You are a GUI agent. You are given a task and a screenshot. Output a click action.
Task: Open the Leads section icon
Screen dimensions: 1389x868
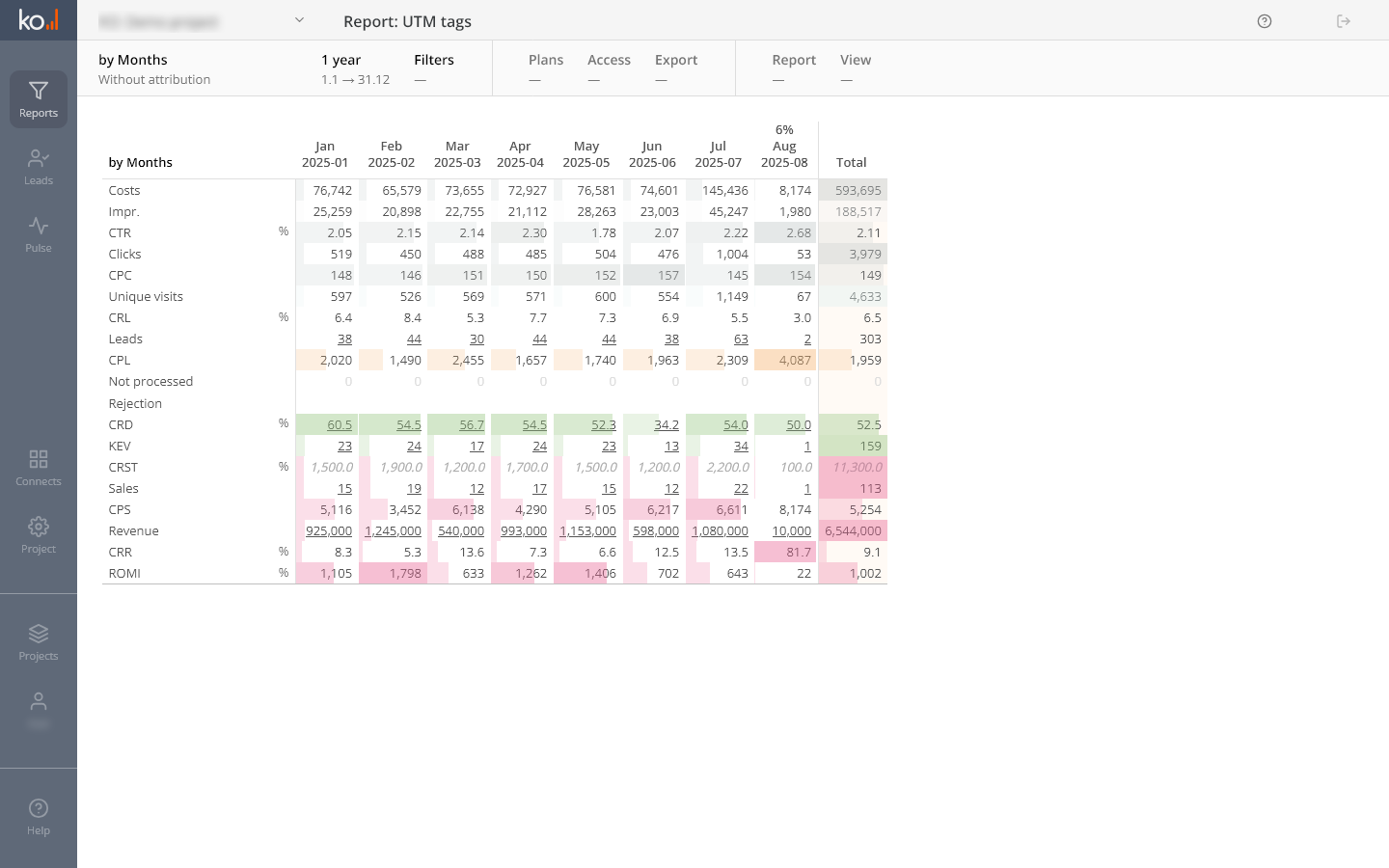39,159
